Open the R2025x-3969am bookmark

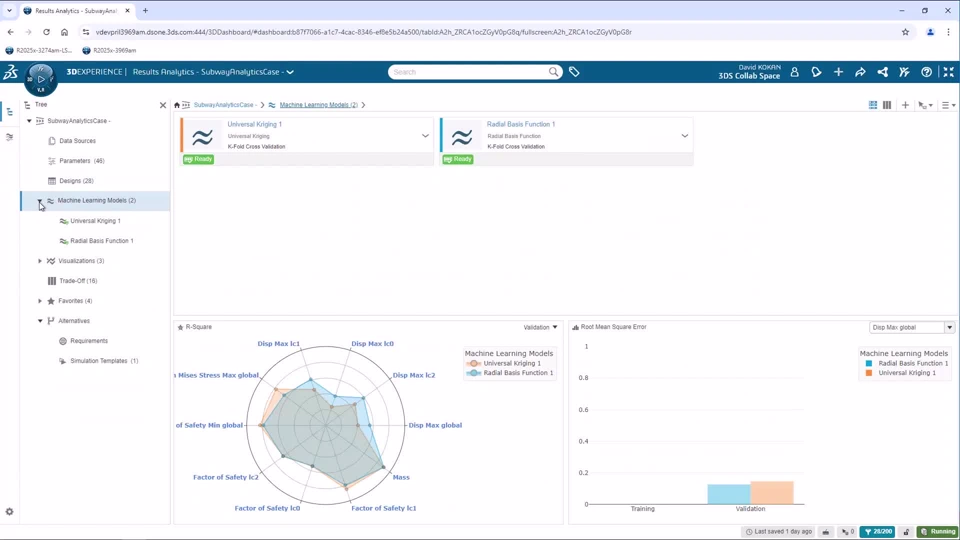tap(110, 50)
